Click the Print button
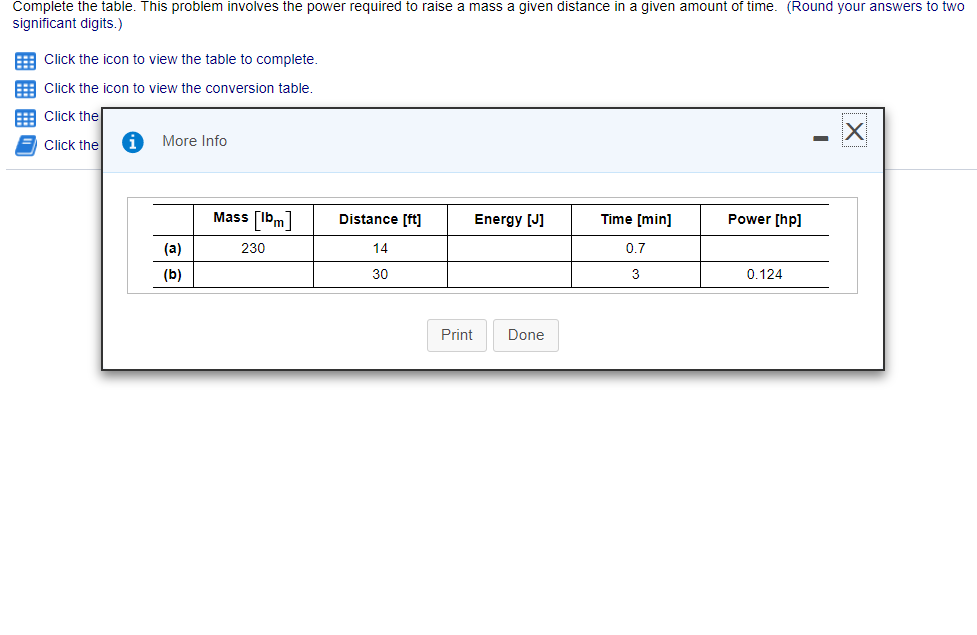 456,335
